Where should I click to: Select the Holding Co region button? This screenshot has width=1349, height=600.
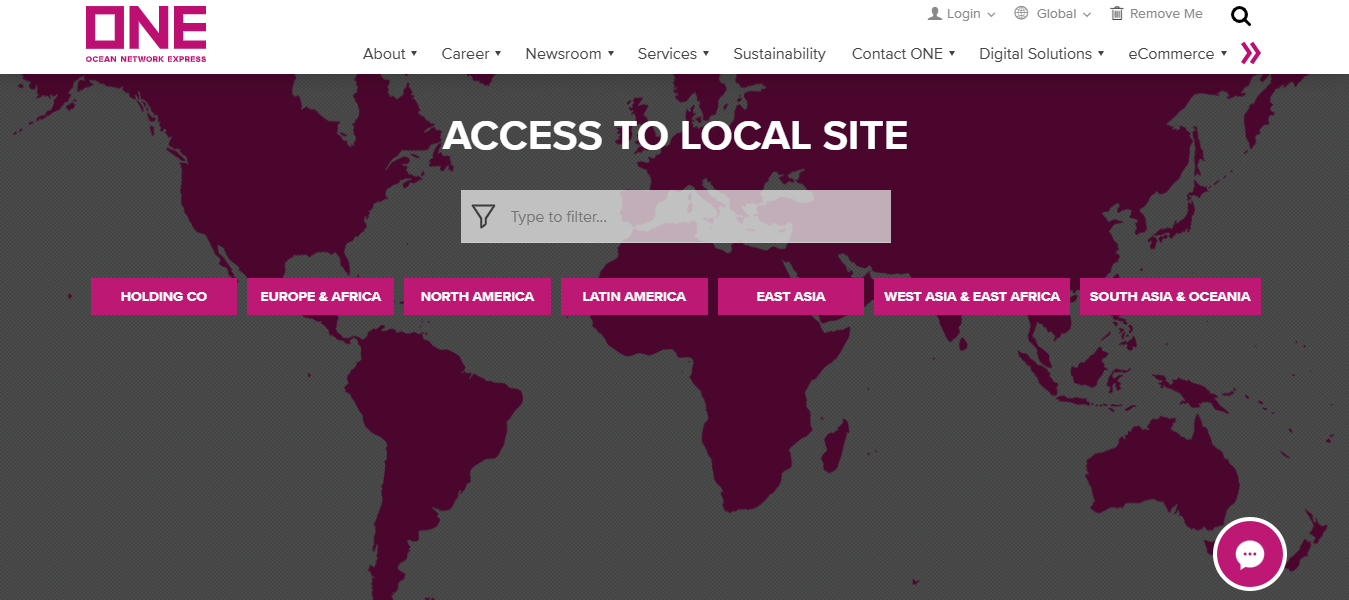coord(164,297)
